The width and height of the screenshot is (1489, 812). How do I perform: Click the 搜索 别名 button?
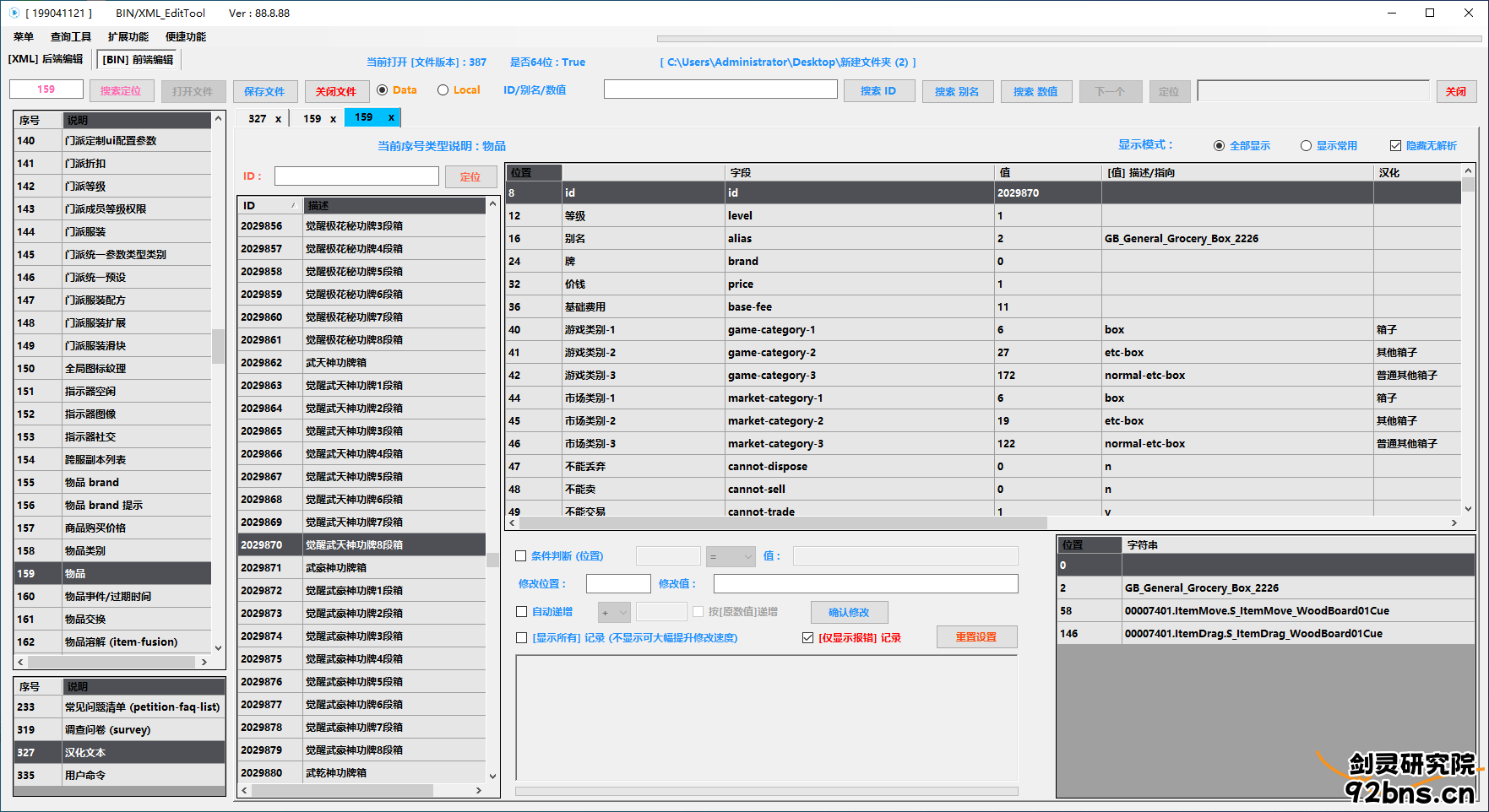[x=957, y=91]
